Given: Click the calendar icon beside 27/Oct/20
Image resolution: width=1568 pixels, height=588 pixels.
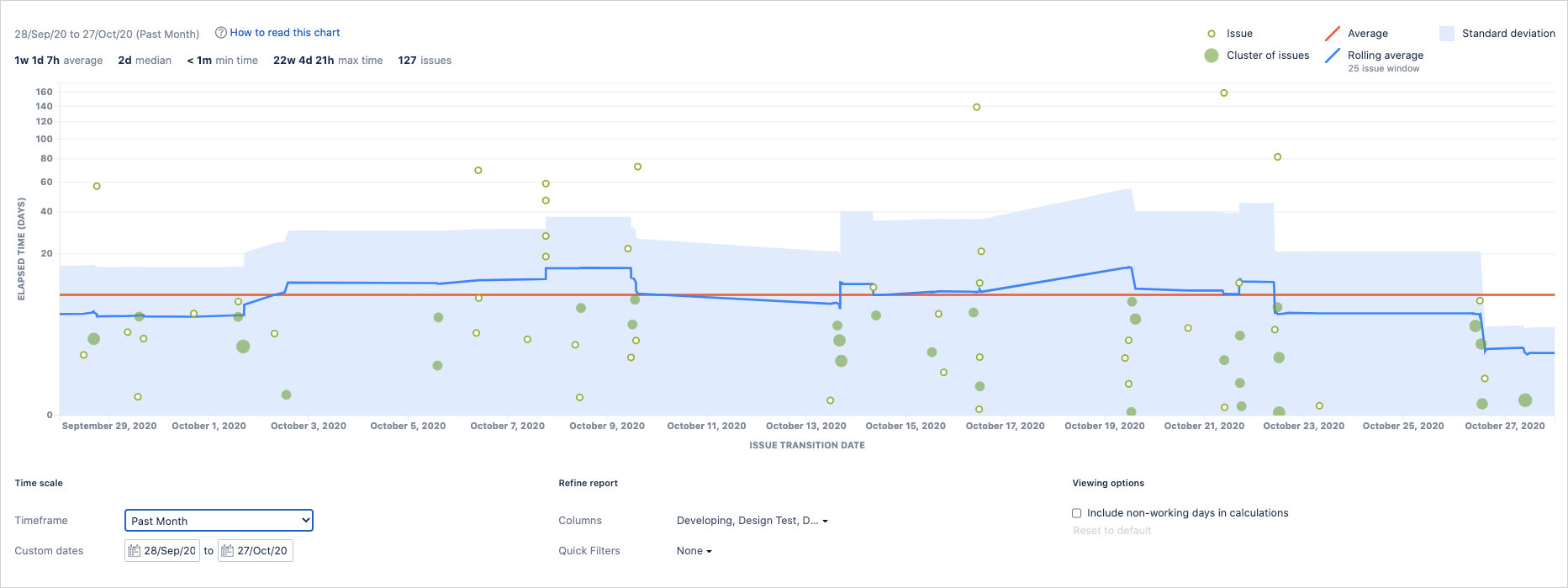Looking at the screenshot, I should [226, 550].
